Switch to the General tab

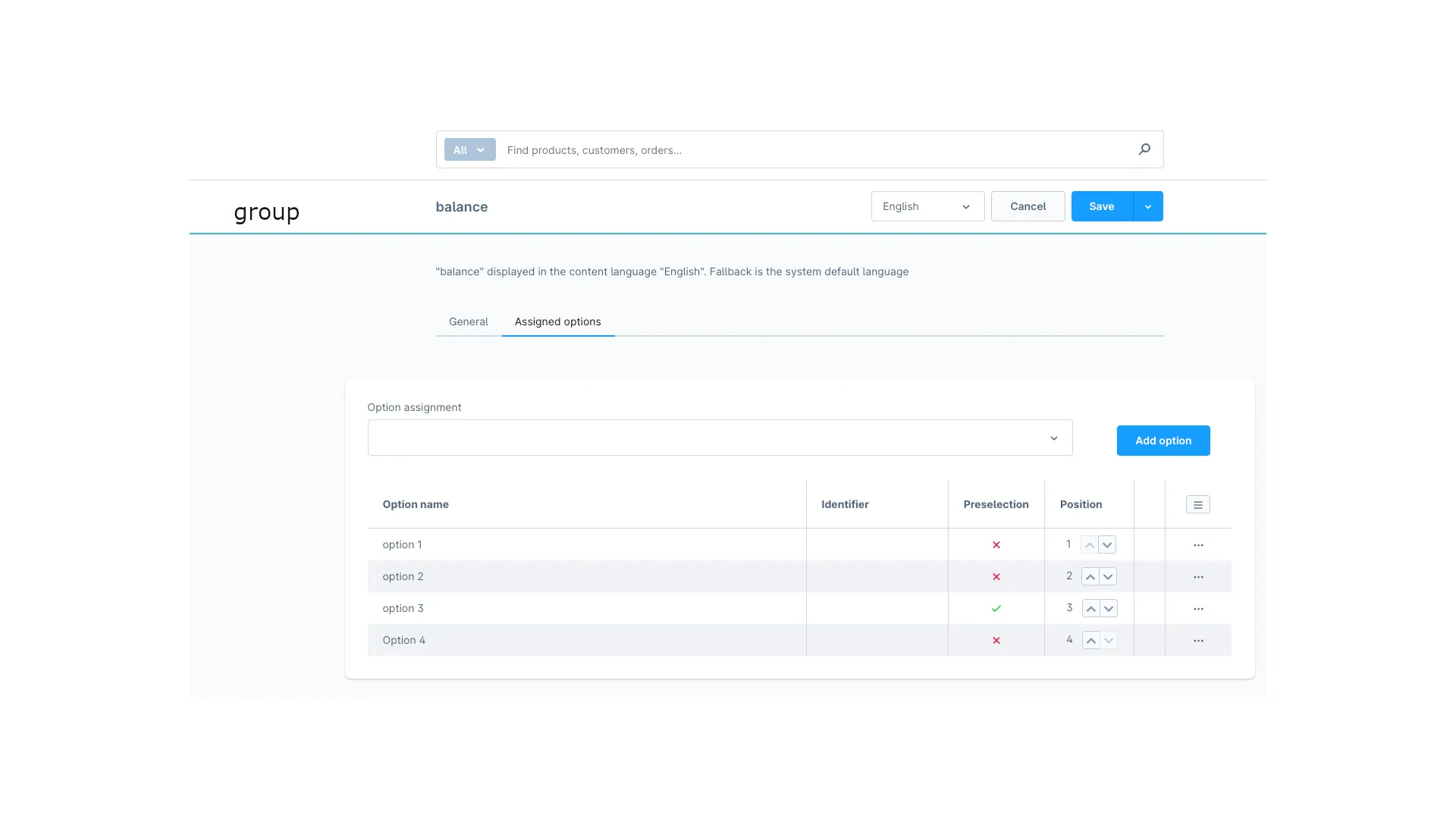pyautogui.click(x=468, y=322)
